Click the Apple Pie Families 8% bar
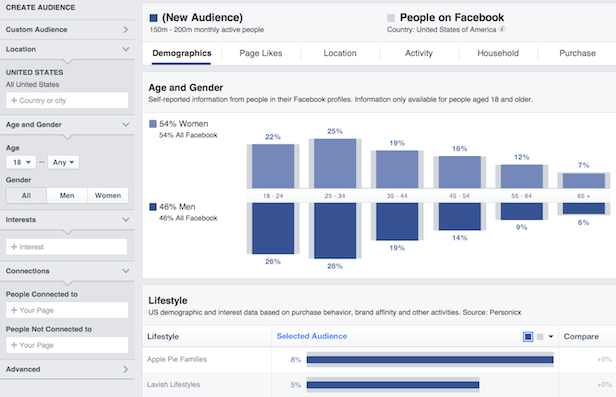Viewport: 616px width, 397px height. coord(430,360)
